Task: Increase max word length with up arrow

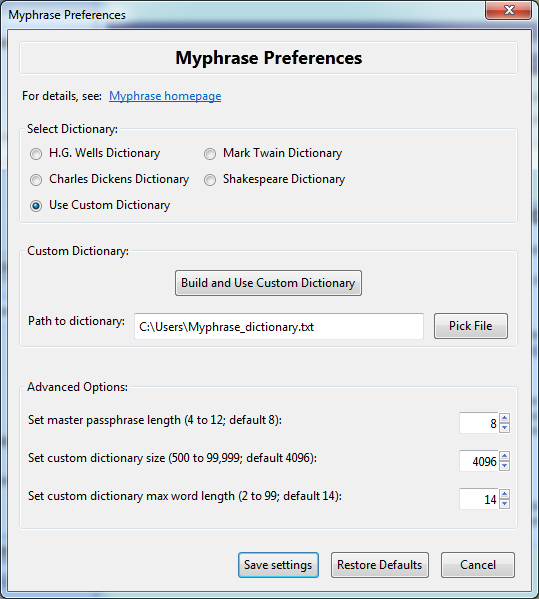Action: coord(504,494)
